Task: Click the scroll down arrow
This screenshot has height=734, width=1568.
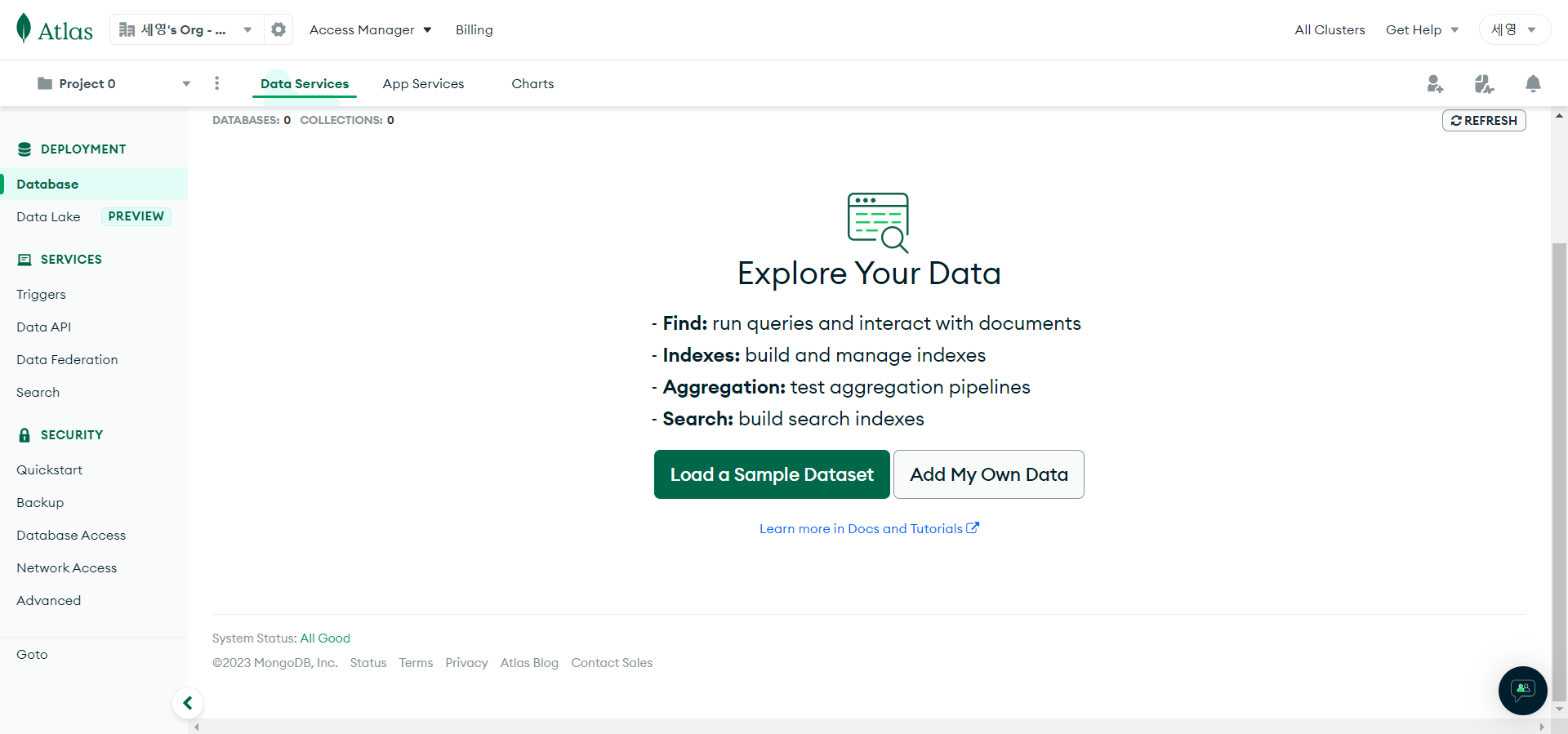Action: (1559, 709)
